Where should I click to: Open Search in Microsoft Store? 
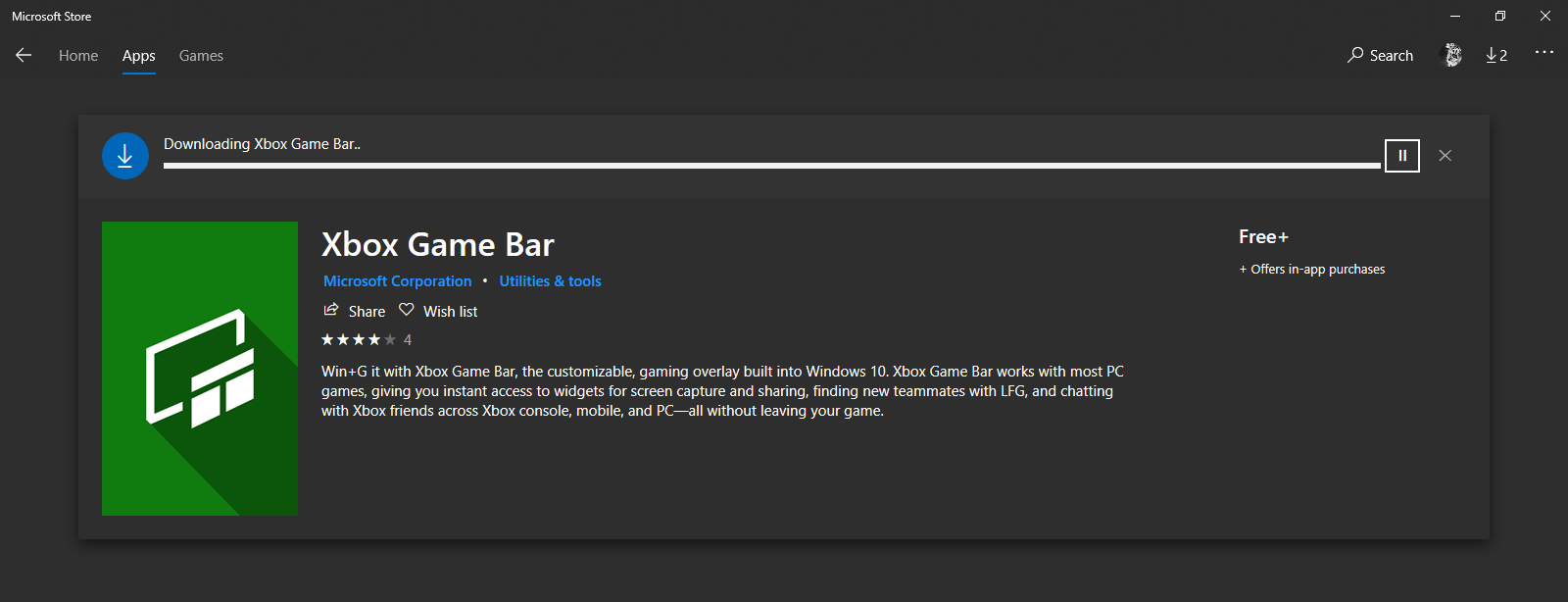1380,55
